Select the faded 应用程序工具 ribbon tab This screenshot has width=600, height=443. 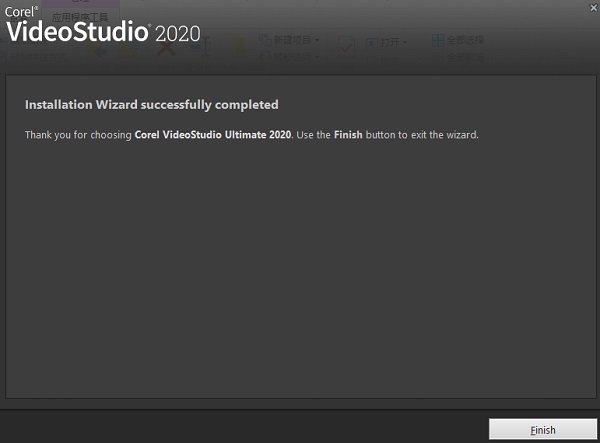click(80, 17)
